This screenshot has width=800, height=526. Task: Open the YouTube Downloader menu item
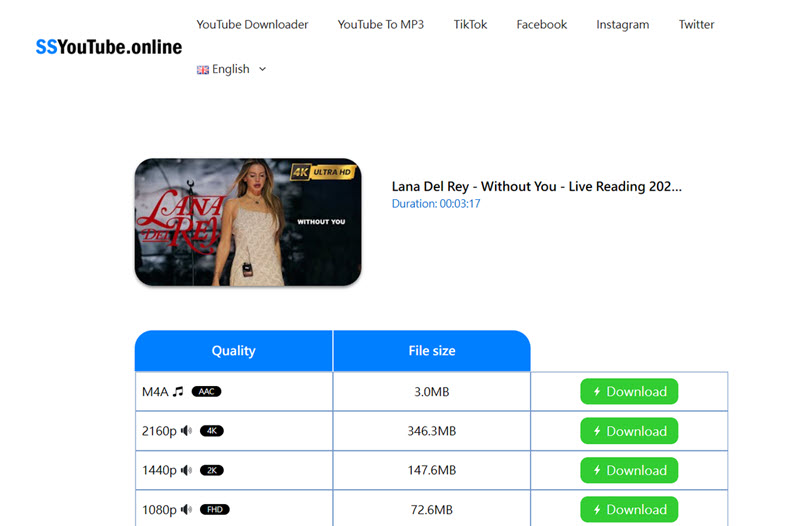[252, 24]
